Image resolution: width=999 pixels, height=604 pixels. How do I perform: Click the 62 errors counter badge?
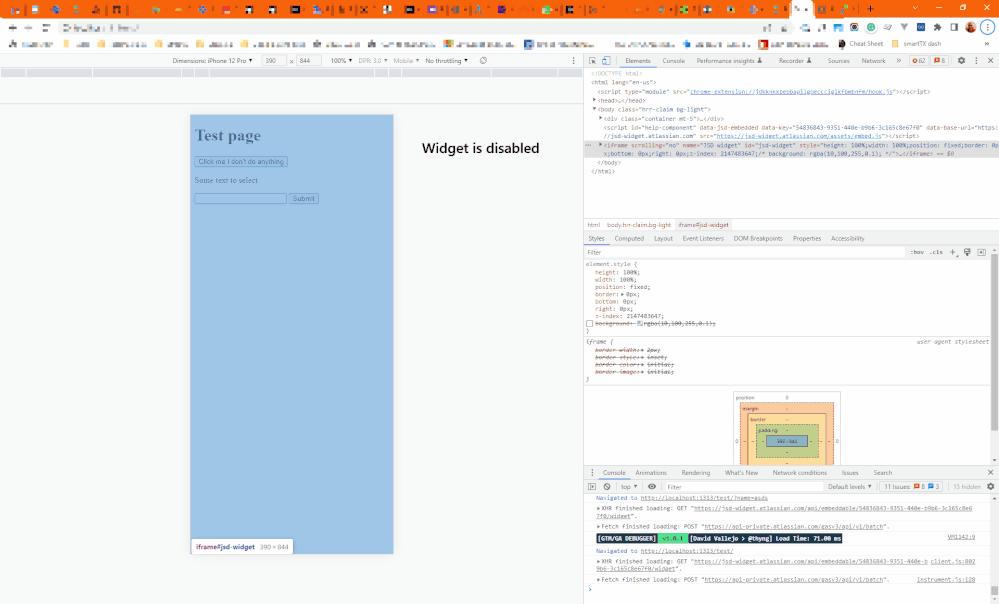pyautogui.click(x=918, y=61)
